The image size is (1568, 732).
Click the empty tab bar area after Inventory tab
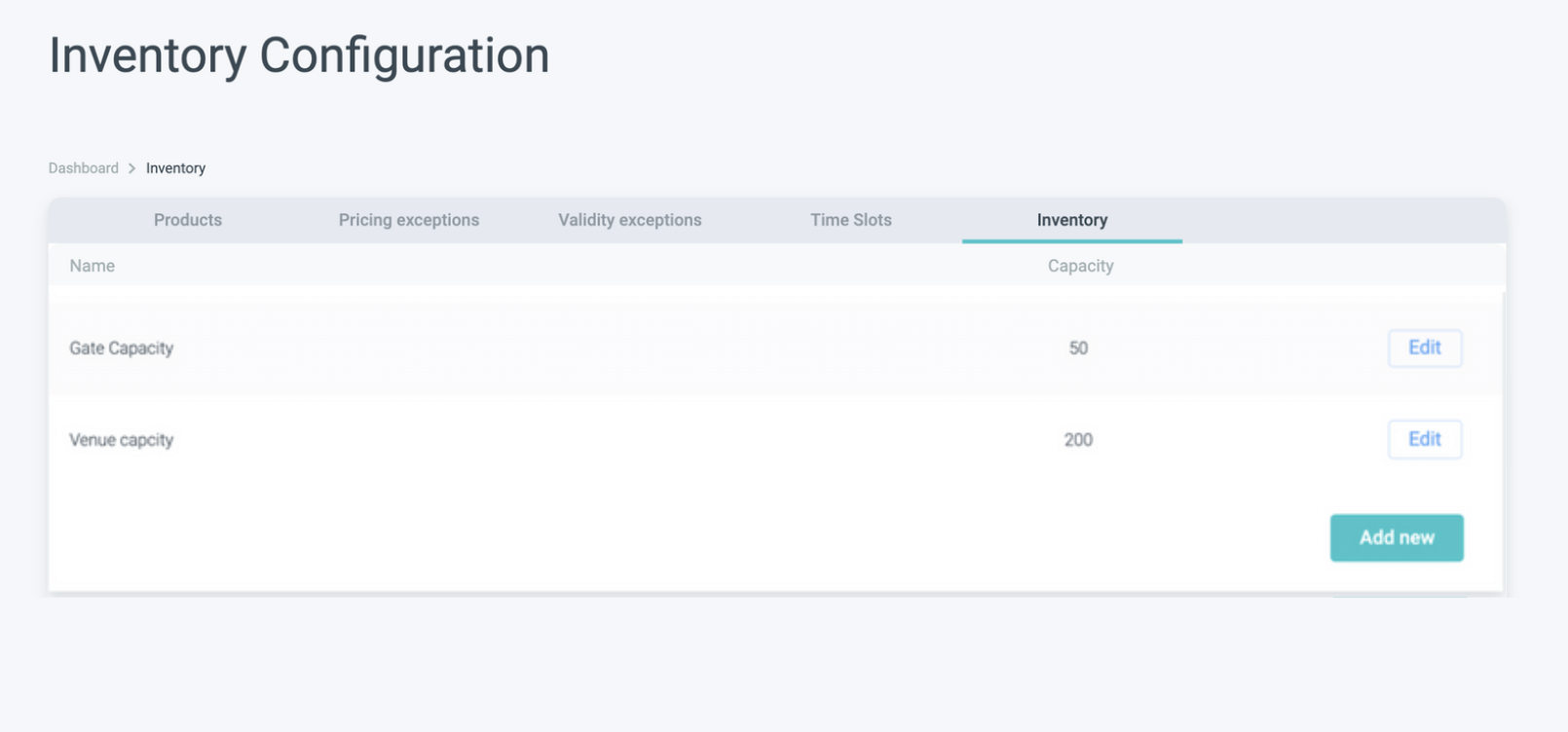(x=1344, y=220)
